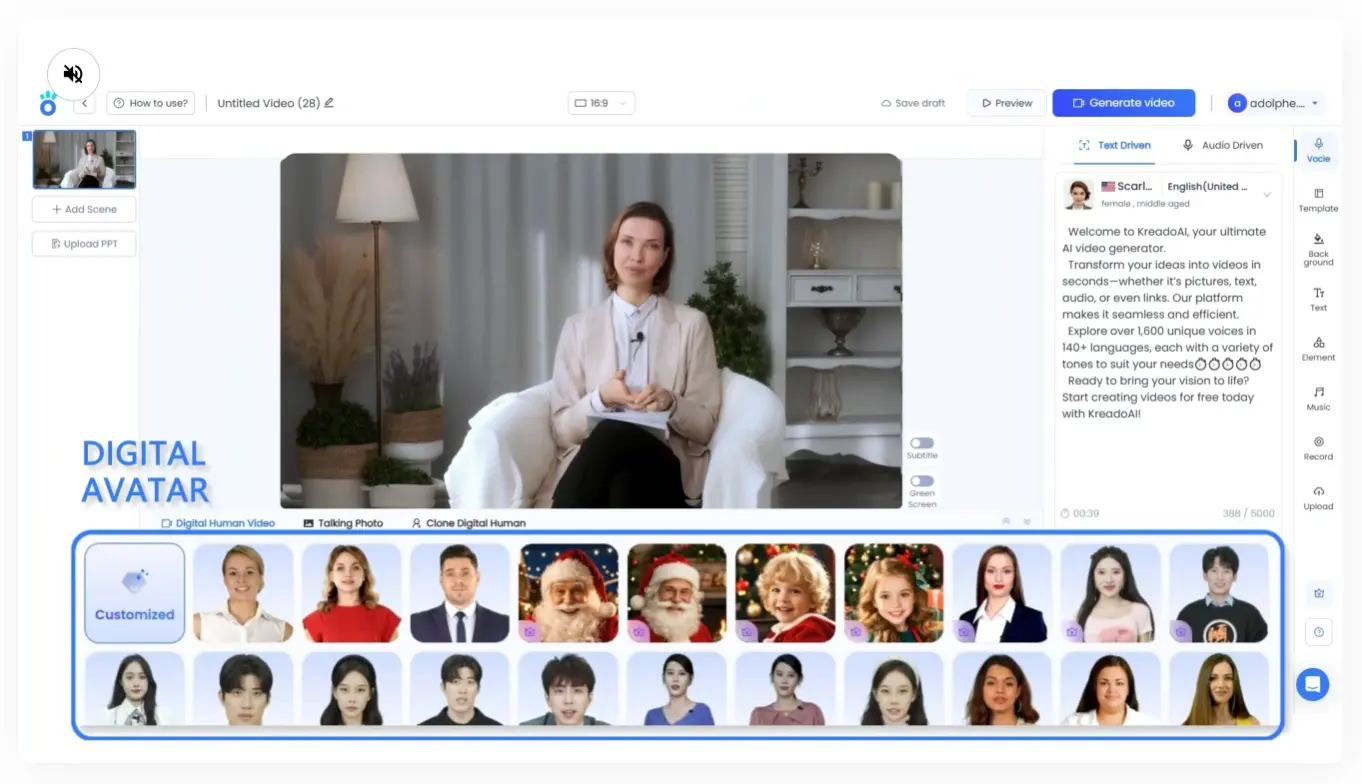
Task: Choose the 3D woman in blue top avatar
Action: point(677,689)
